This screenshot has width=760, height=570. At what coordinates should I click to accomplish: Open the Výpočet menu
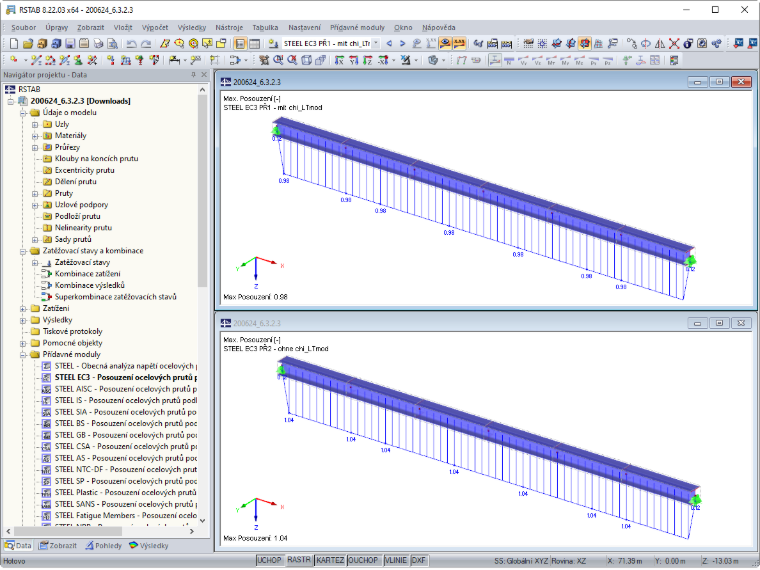coord(155,28)
